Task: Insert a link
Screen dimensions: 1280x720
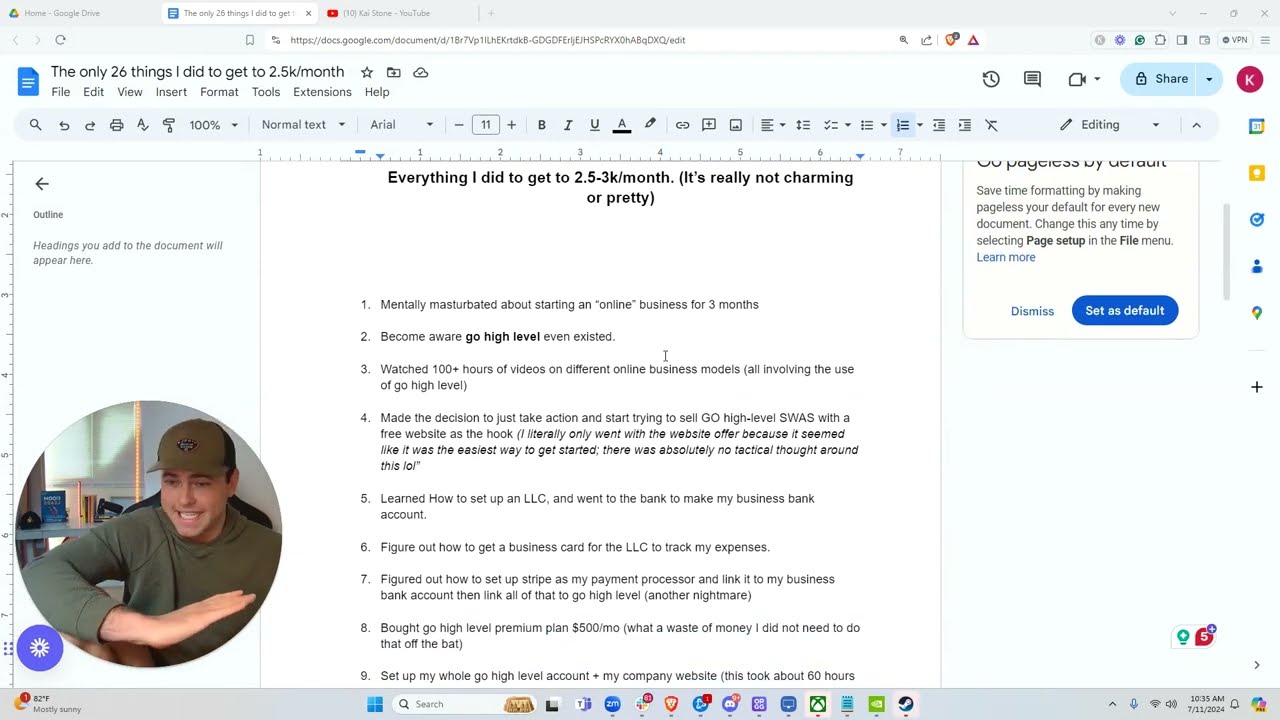Action: 682,125
